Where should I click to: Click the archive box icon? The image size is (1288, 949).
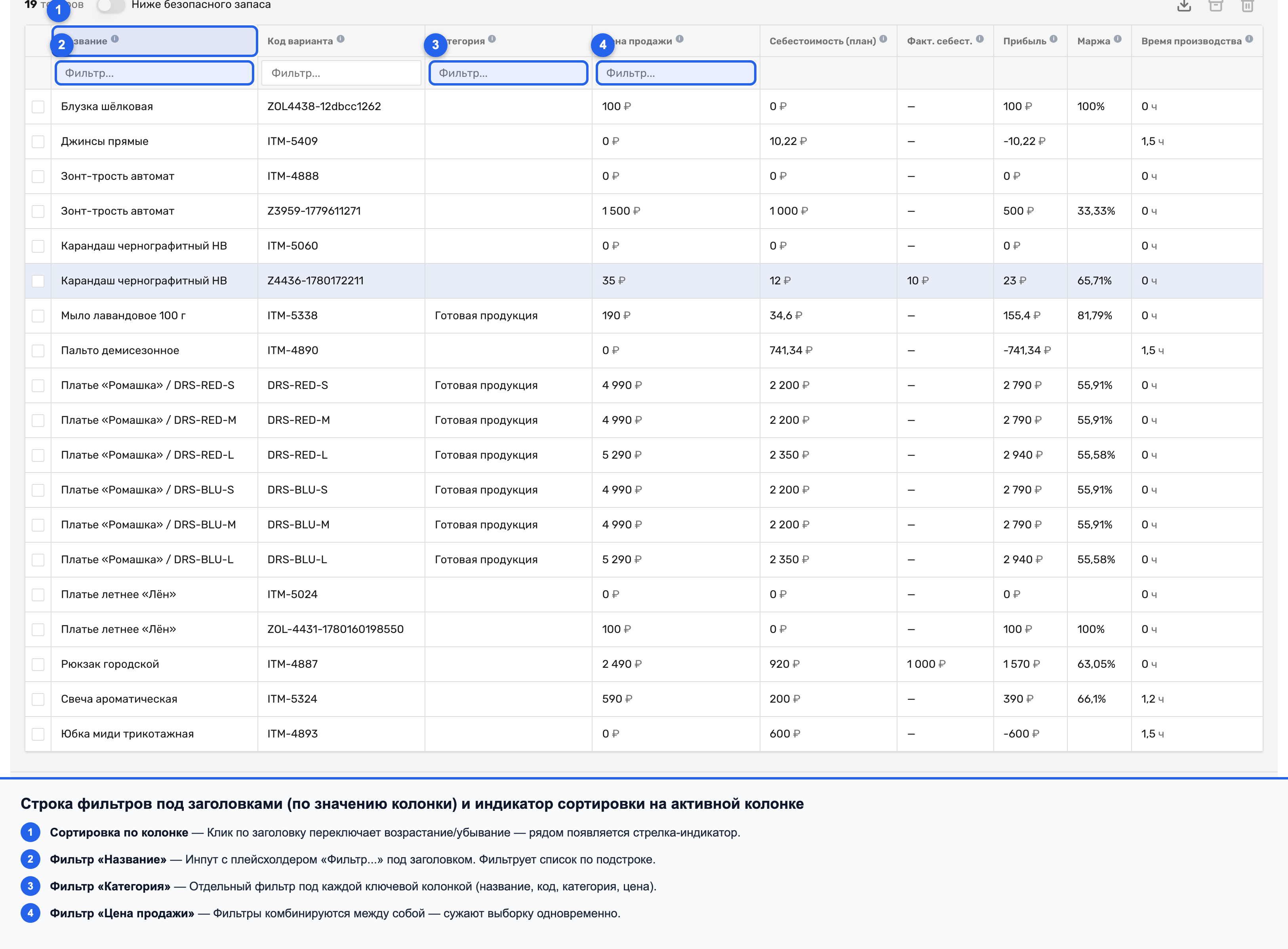tap(1216, 5)
